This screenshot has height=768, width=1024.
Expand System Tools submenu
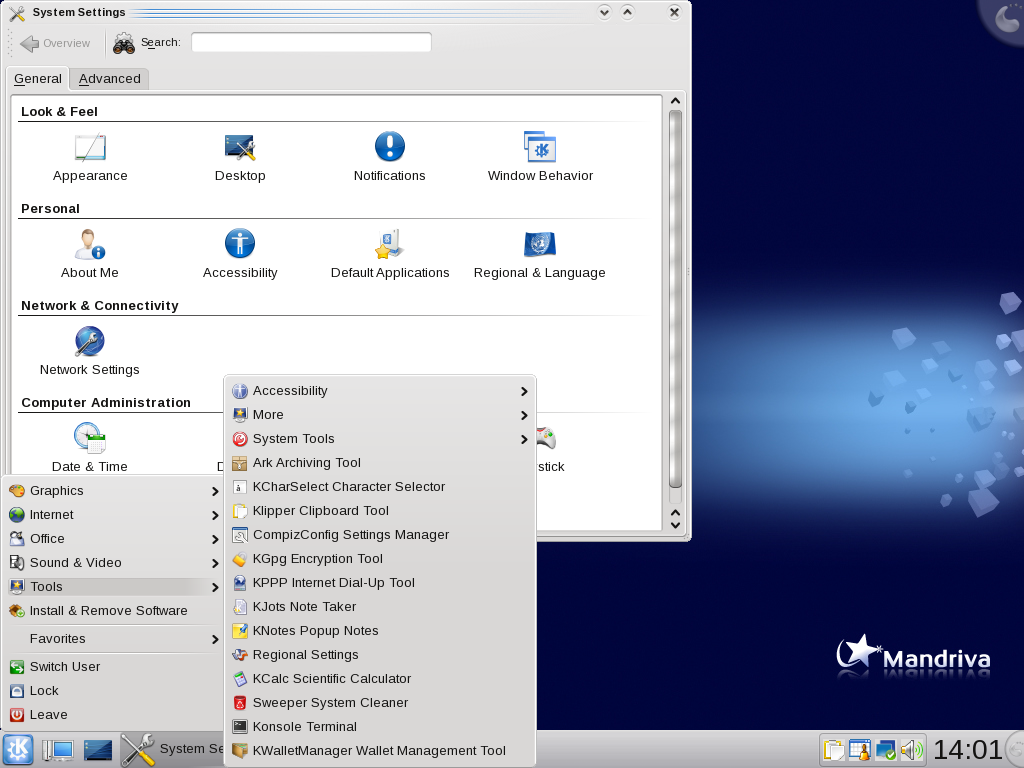pos(380,439)
